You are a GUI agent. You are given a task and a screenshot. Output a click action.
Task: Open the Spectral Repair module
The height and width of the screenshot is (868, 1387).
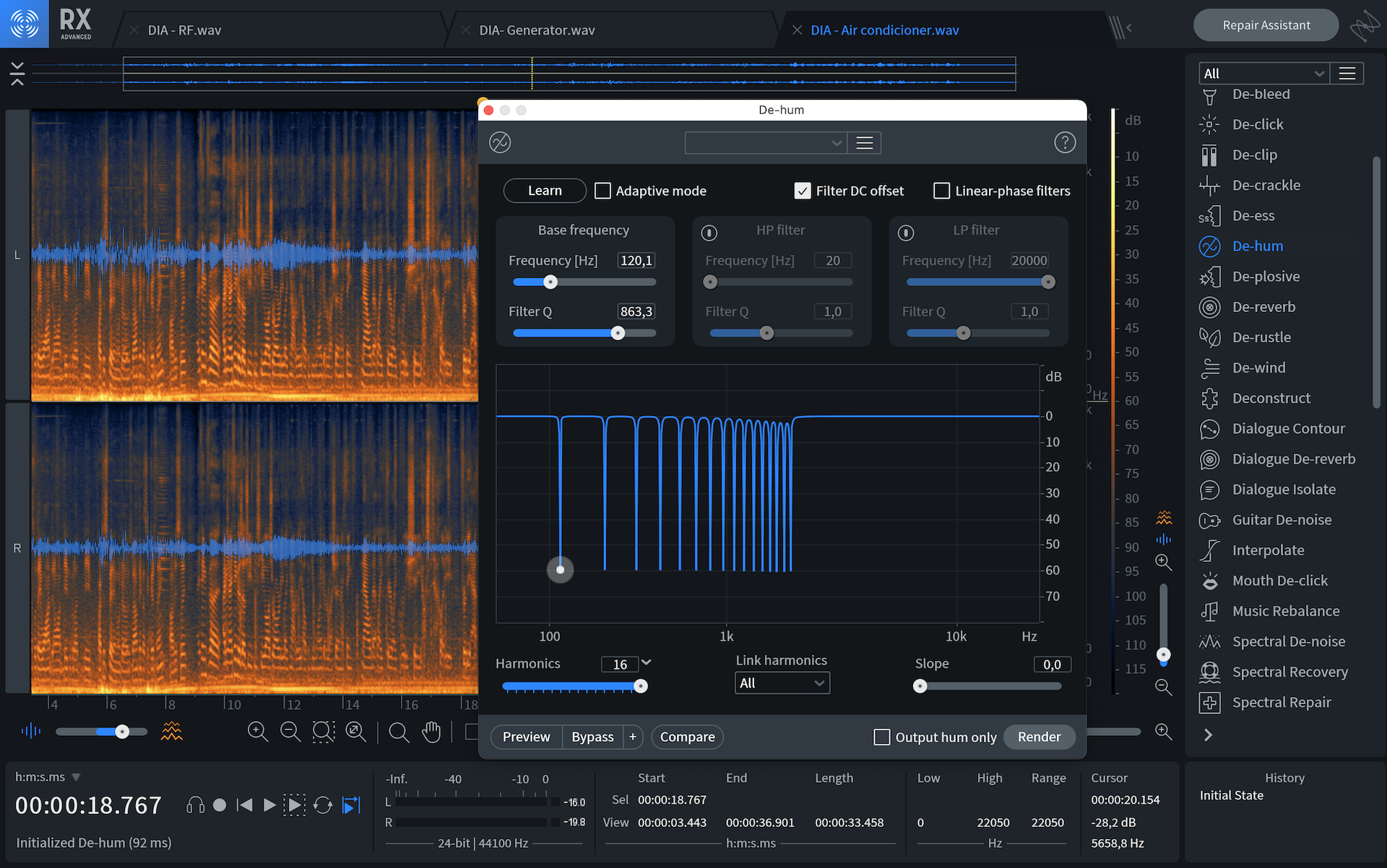tap(1281, 702)
